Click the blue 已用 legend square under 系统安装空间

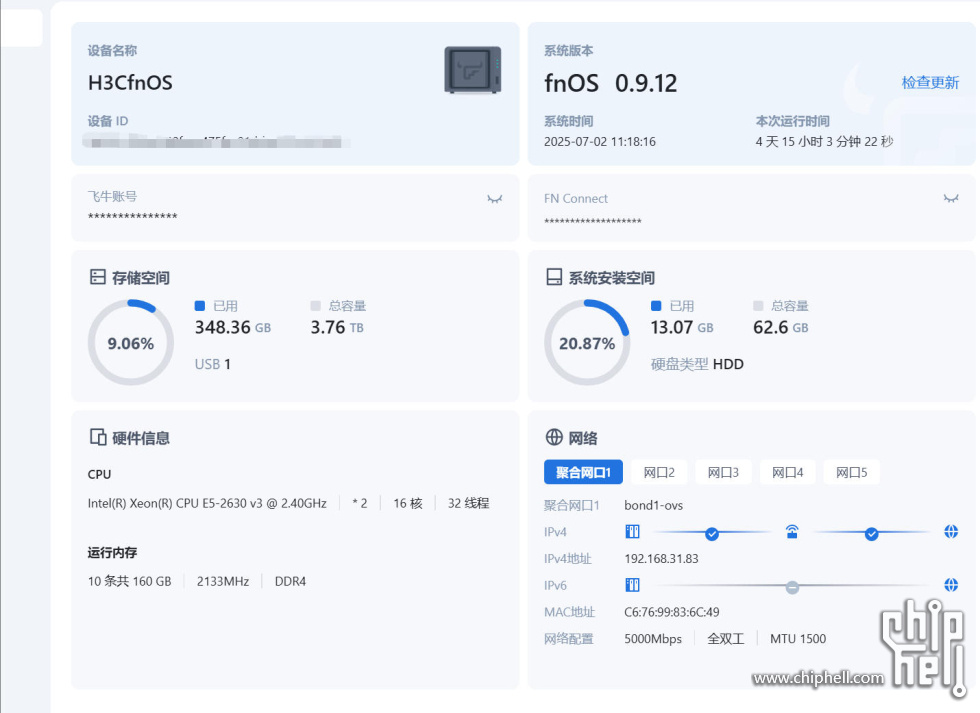[x=656, y=306]
